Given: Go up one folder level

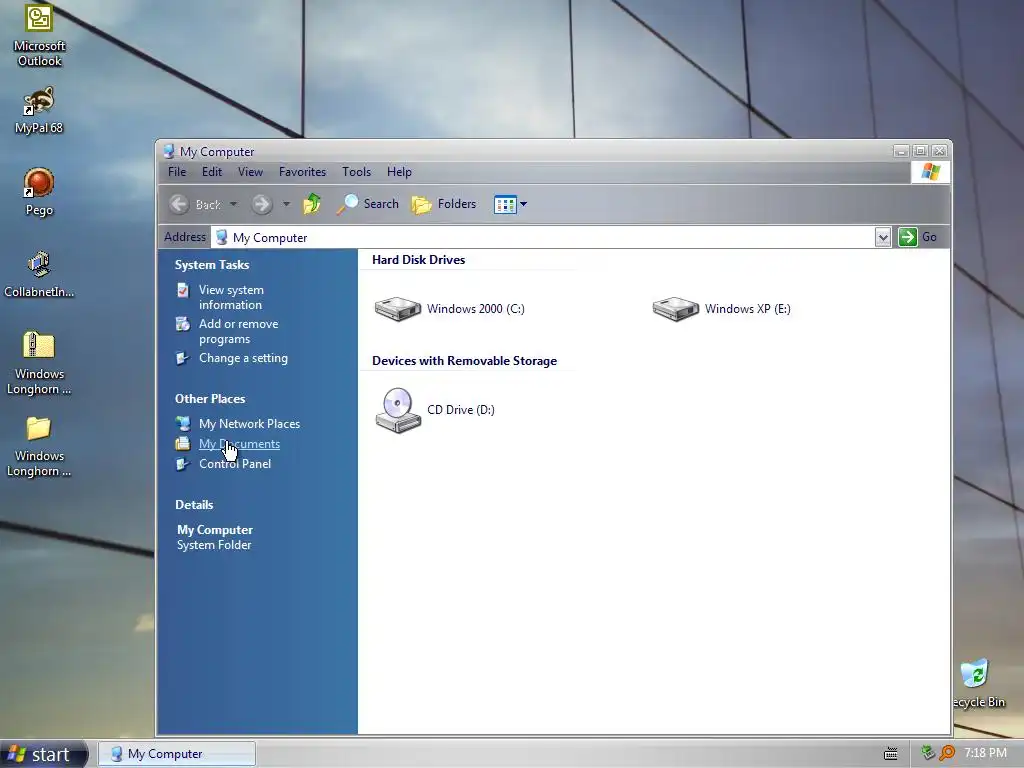Looking at the screenshot, I should (x=312, y=204).
